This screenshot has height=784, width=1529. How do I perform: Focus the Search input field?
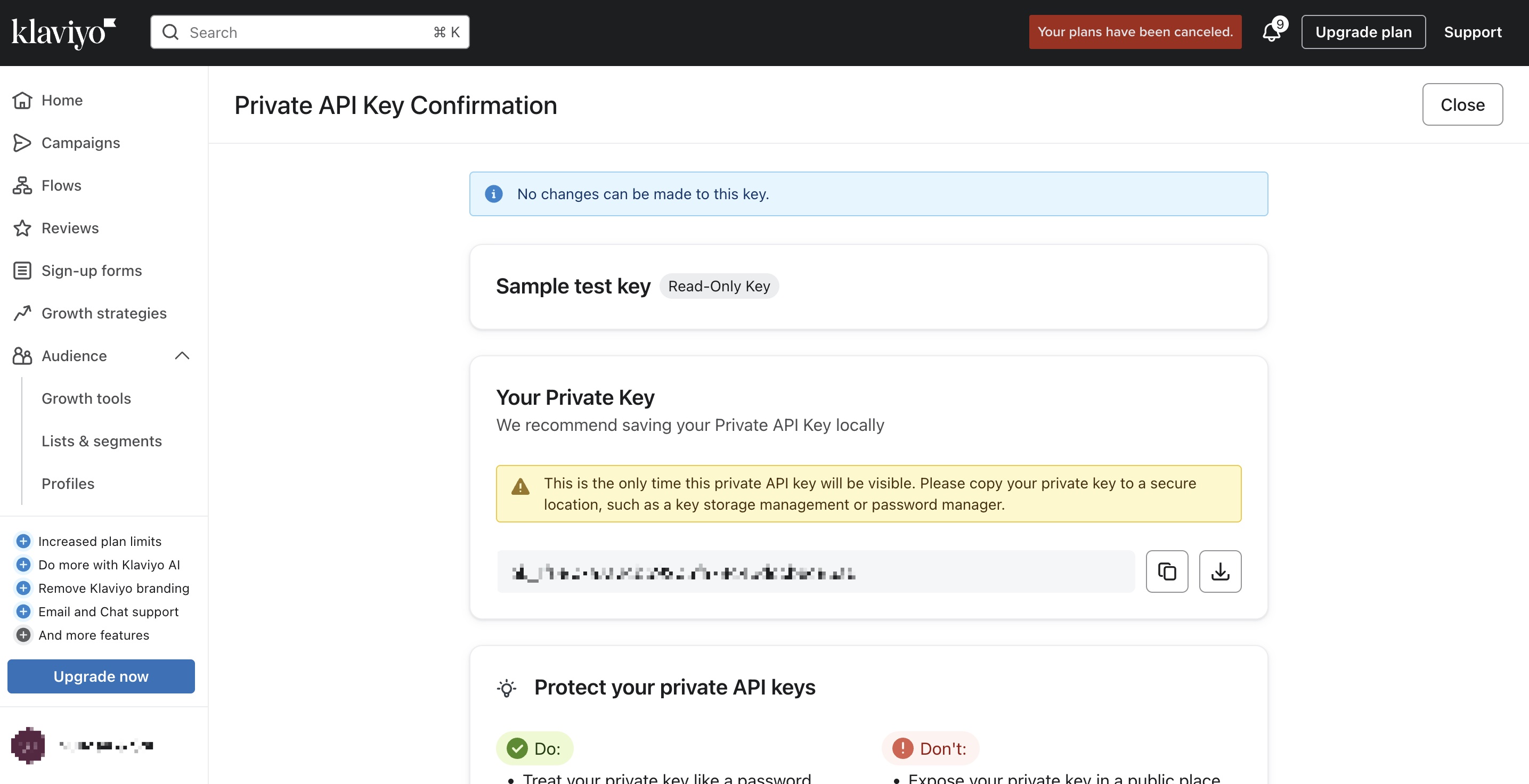click(x=310, y=32)
